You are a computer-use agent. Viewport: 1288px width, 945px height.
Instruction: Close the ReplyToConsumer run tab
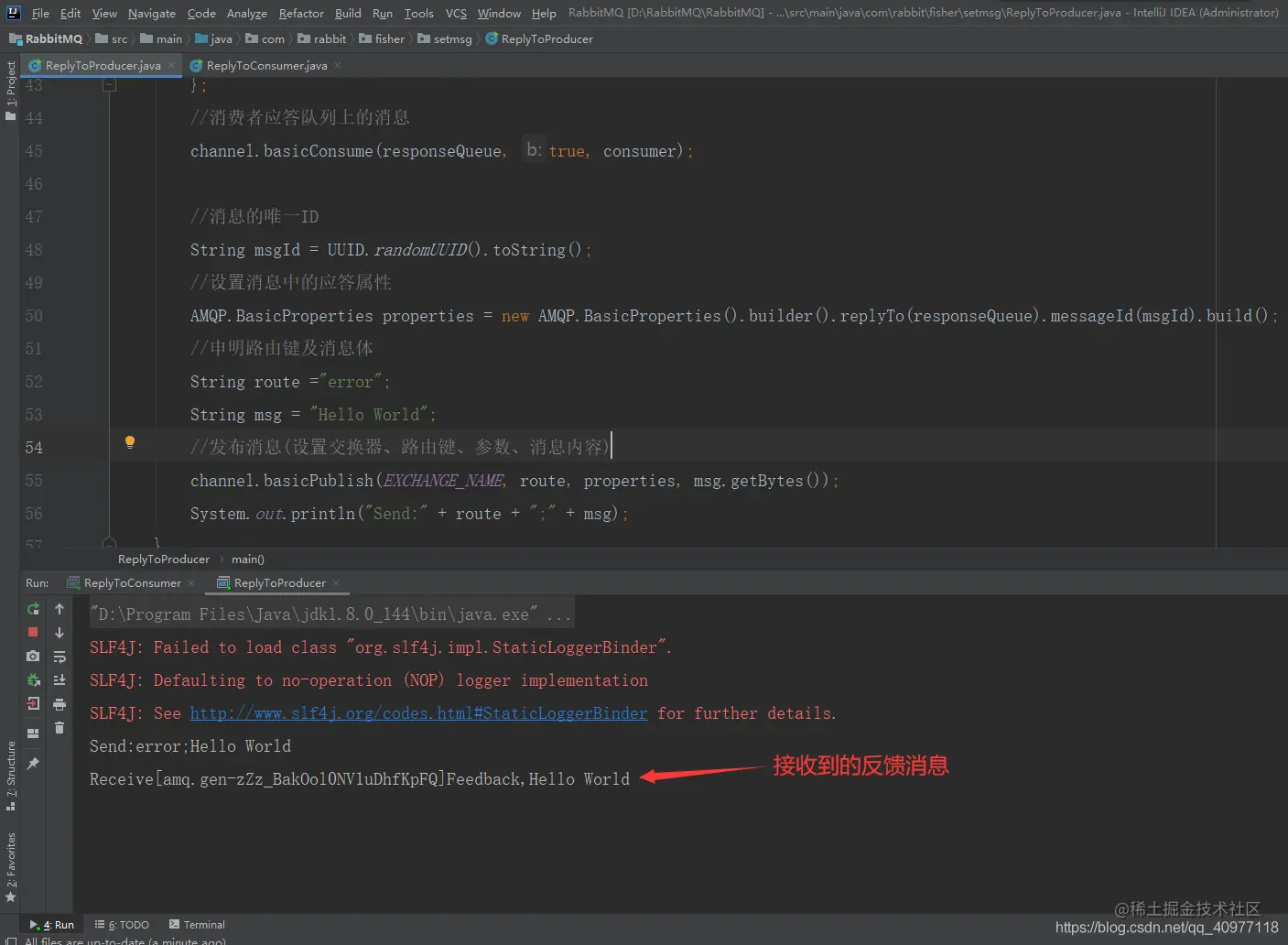(x=191, y=583)
